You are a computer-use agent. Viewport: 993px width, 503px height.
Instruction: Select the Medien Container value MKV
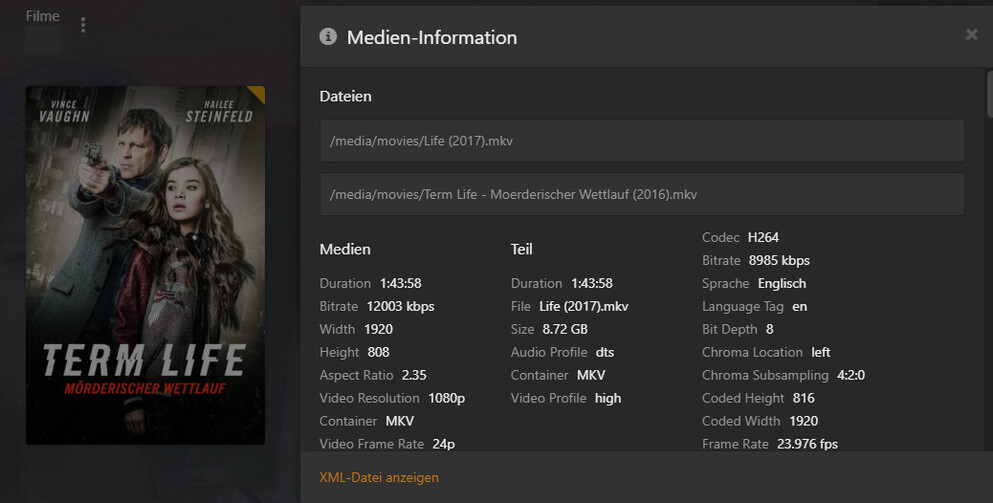point(400,421)
